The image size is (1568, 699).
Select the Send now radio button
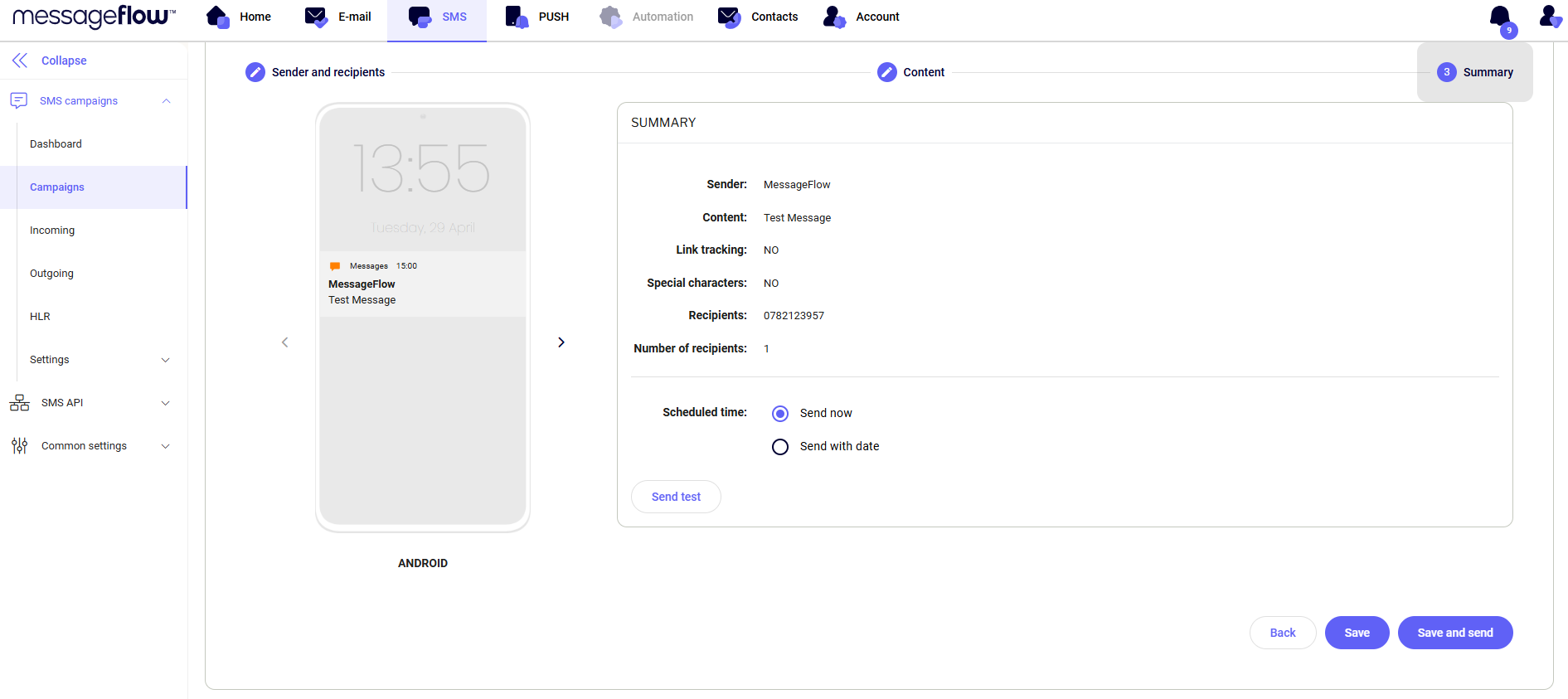coord(780,414)
